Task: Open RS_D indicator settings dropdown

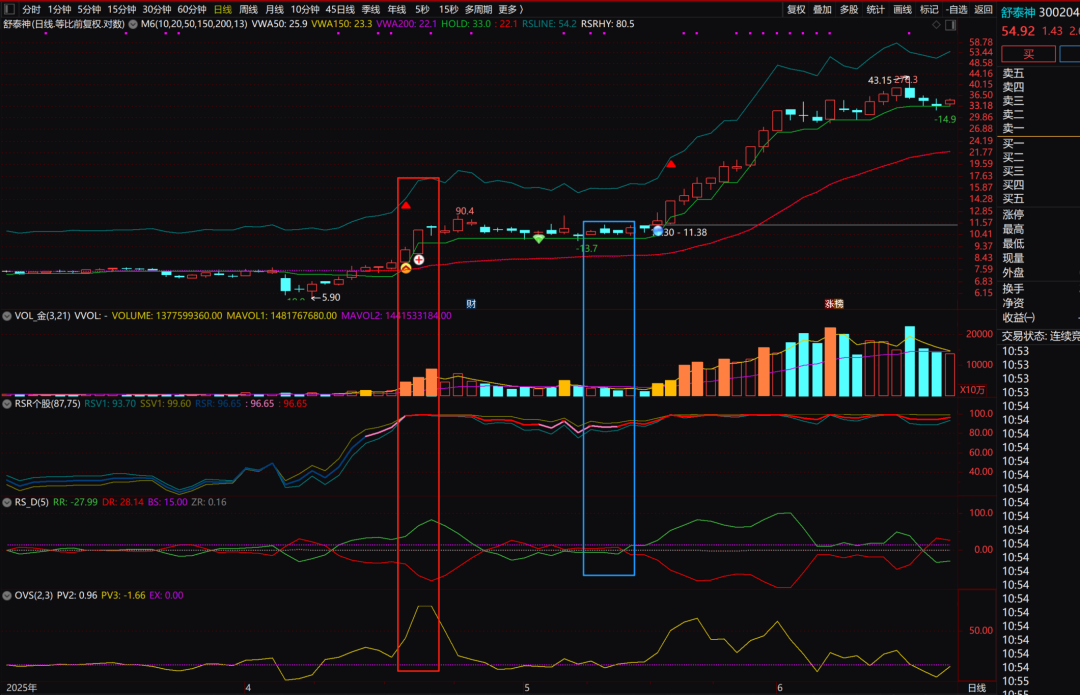Action: pyautogui.click(x=7, y=502)
